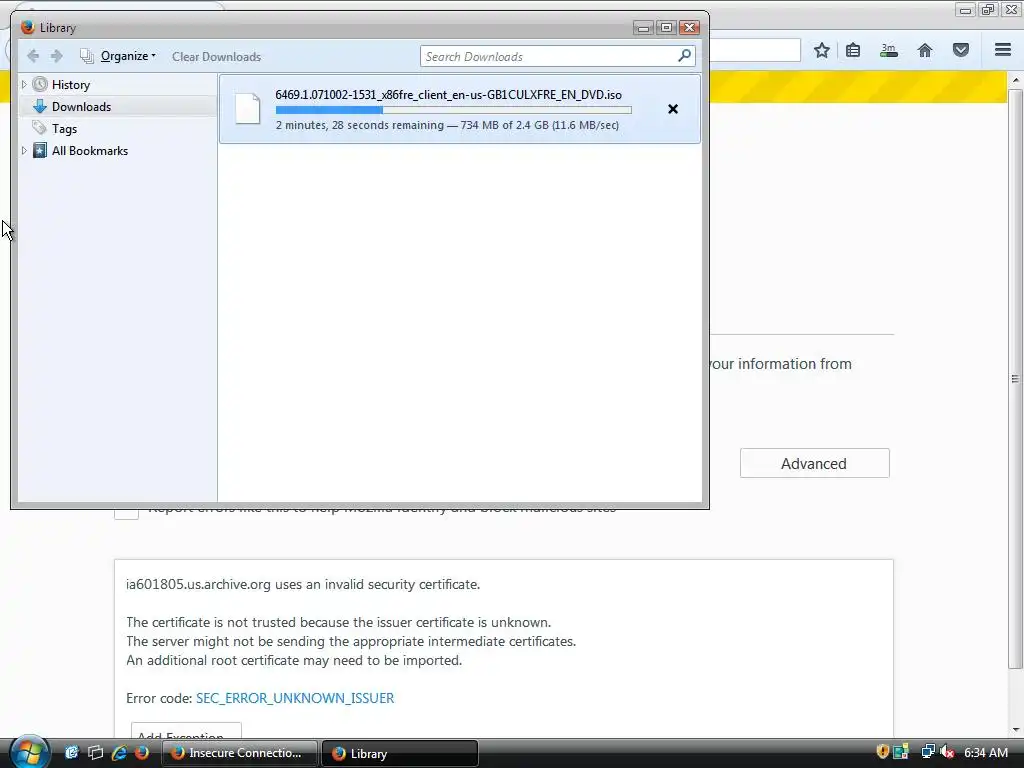1024x768 pixels.
Task: Select Tags in the sidebar
Action: click(x=64, y=129)
